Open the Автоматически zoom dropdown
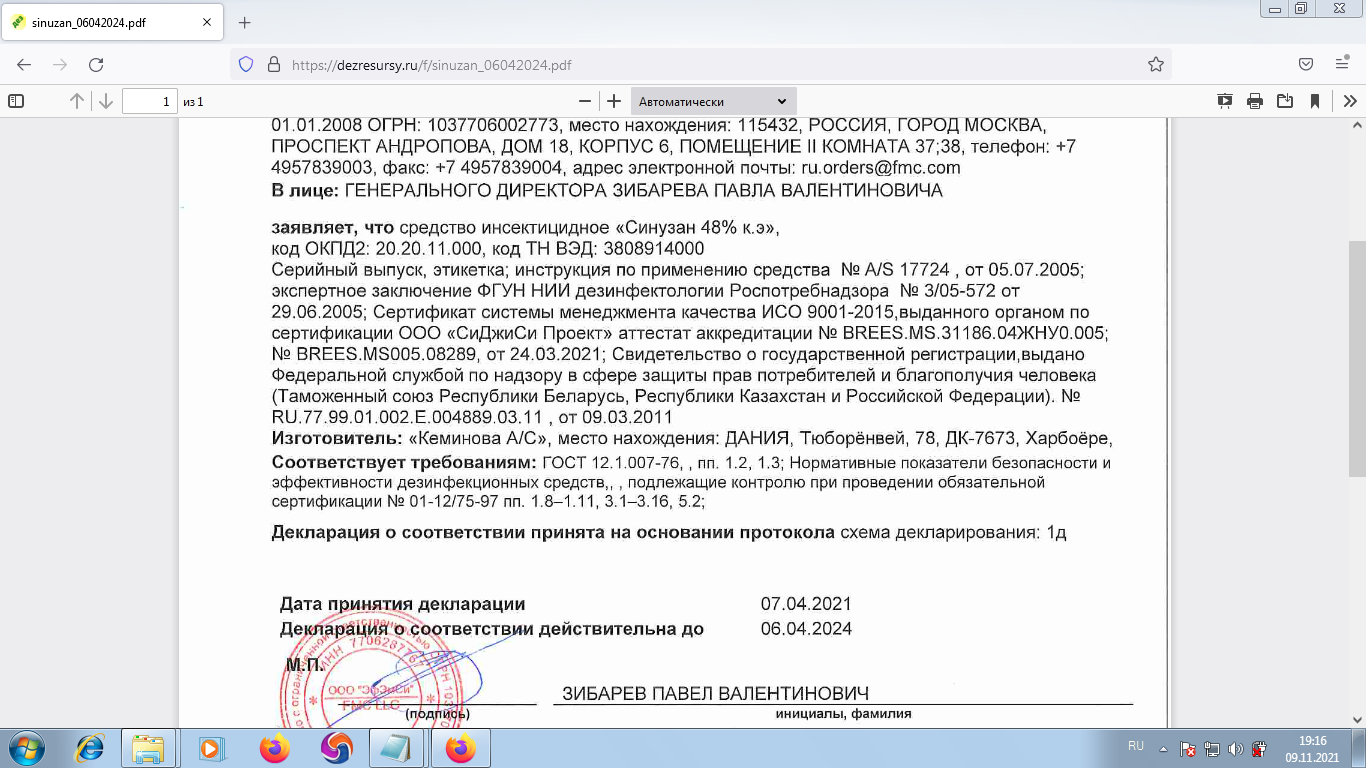This screenshot has height=768, width=1366. click(x=713, y=101)
